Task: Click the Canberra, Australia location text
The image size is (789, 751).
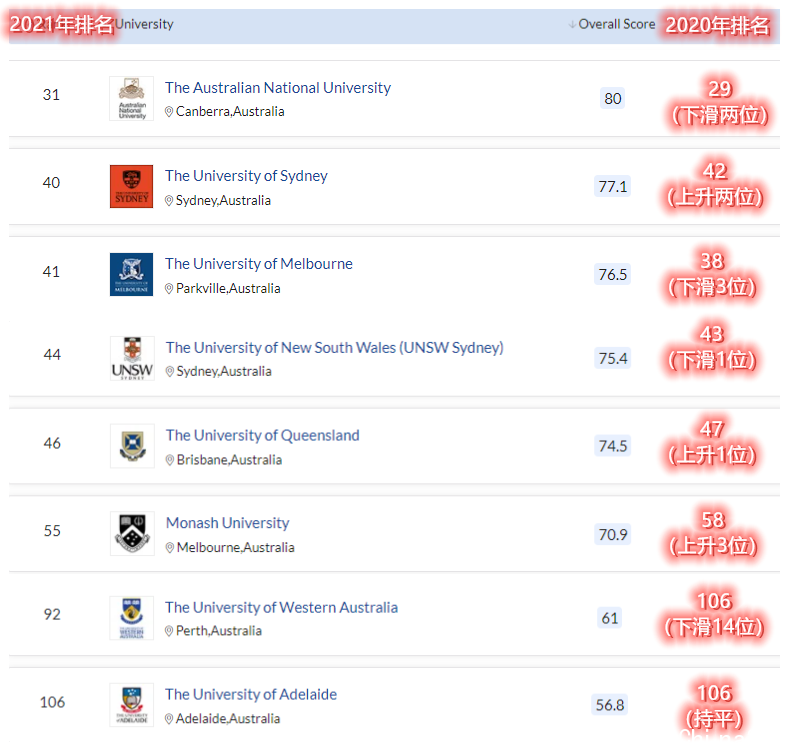Action: [229, 112]
